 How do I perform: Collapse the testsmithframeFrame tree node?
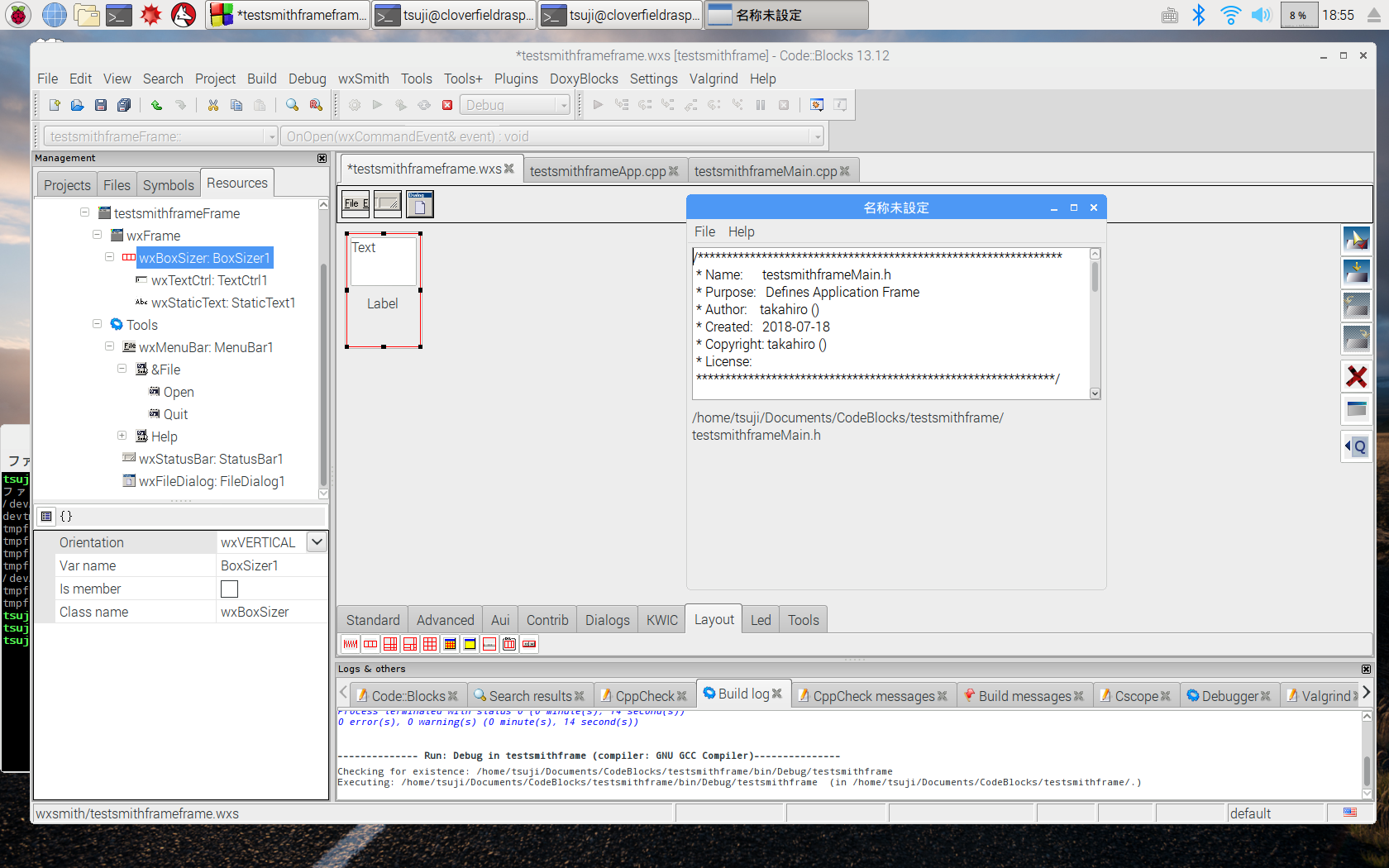pyautogui.click(x=84, y=212)
